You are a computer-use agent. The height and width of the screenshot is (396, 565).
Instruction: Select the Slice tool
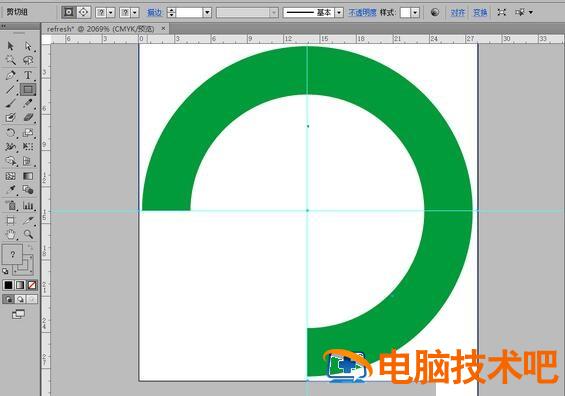[28, 220]
